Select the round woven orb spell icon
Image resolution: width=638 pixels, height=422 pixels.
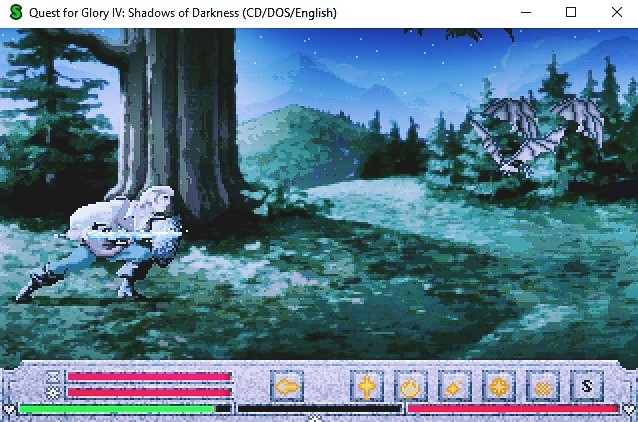click(x=542, y=386)
